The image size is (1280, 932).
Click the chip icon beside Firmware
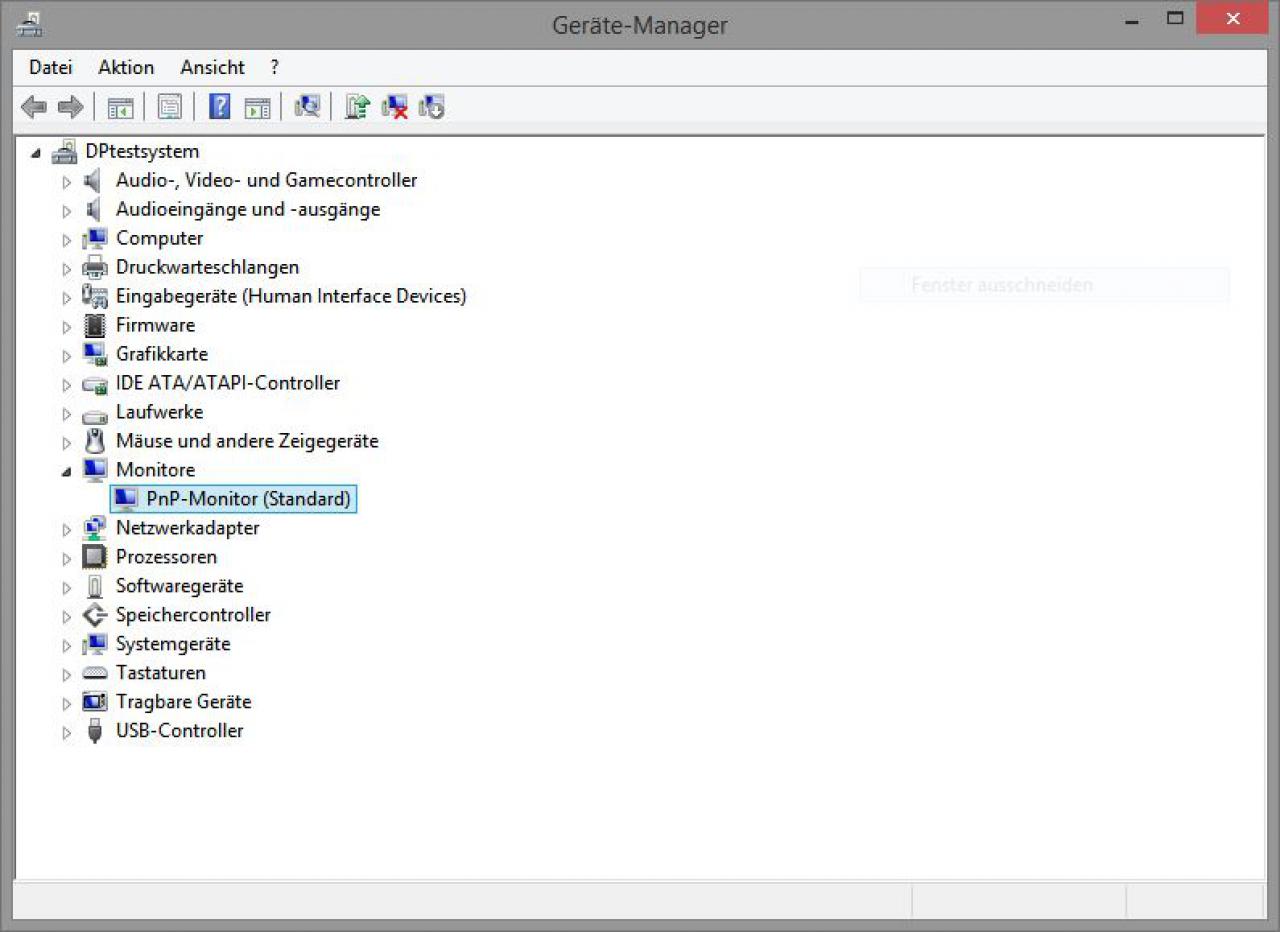[95, 325]
